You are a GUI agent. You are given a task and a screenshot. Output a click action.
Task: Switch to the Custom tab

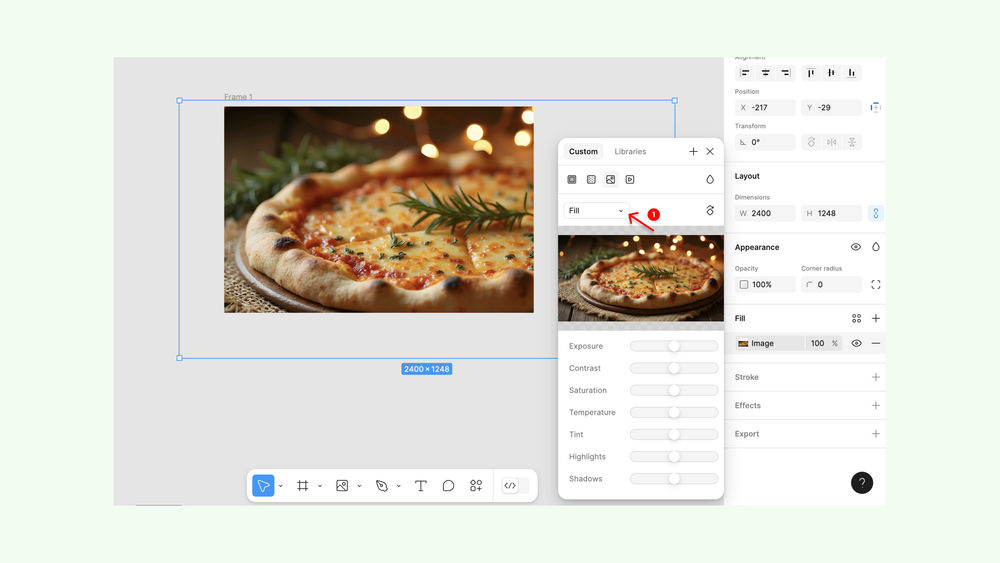click(583, 152)
